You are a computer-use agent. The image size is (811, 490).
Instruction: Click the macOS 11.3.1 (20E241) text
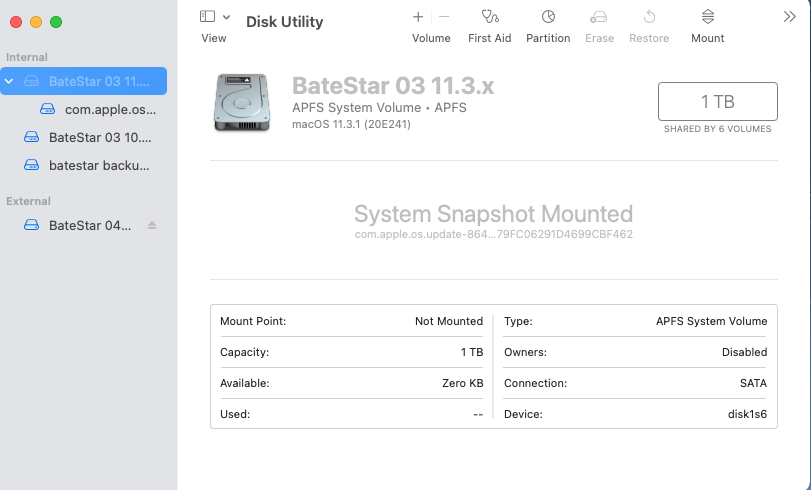[351, 124]
